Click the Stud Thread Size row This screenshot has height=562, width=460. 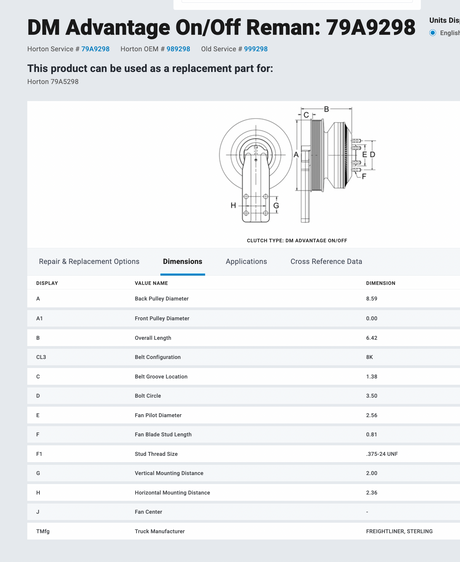coord(243,454)
